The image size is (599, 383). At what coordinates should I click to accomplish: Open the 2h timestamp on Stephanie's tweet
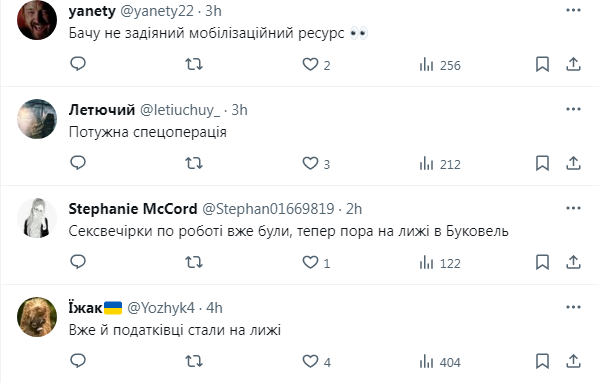[x=354, y=209]
